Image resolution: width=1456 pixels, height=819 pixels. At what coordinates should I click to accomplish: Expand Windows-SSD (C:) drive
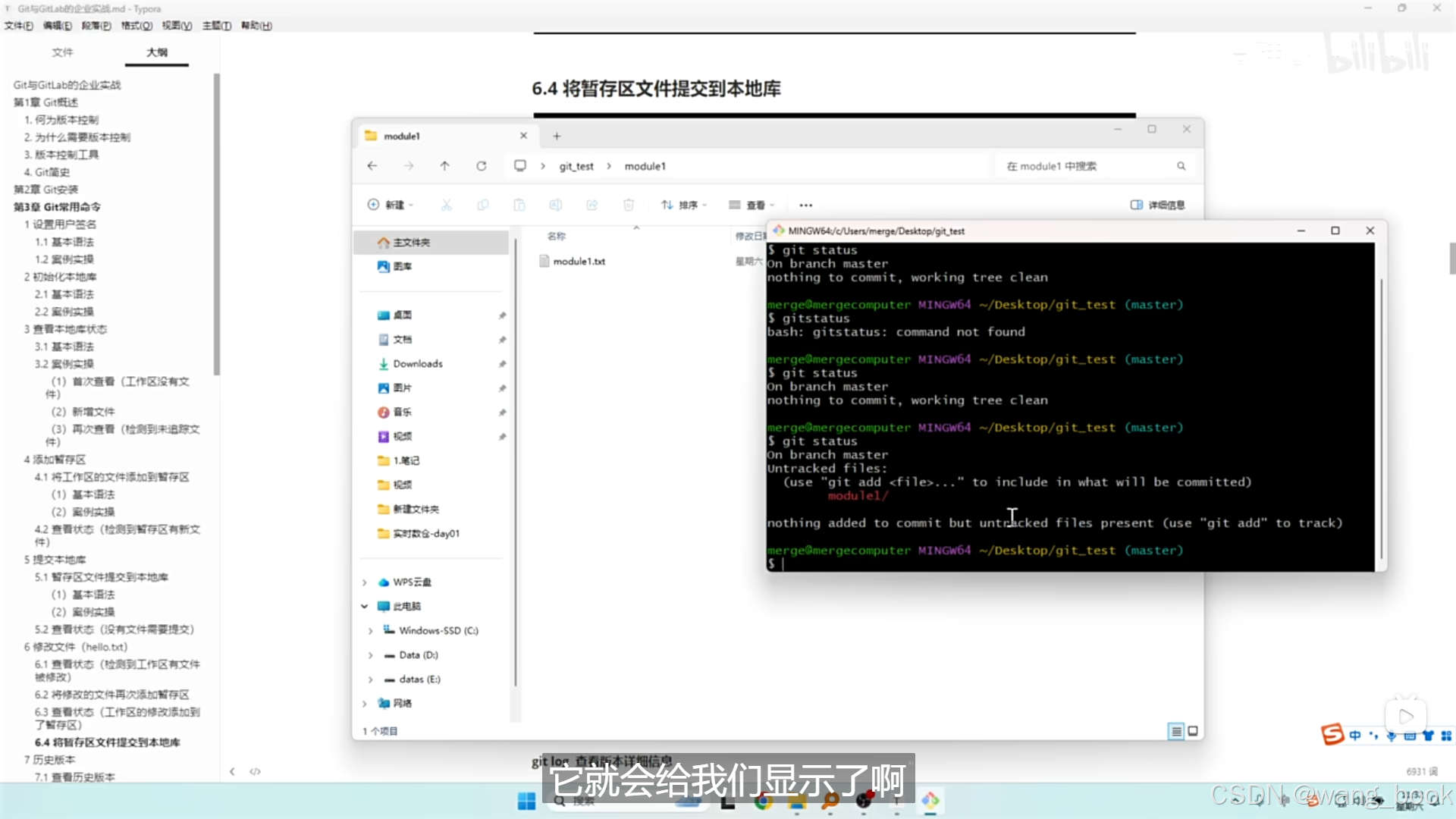(x=371, y=631)
